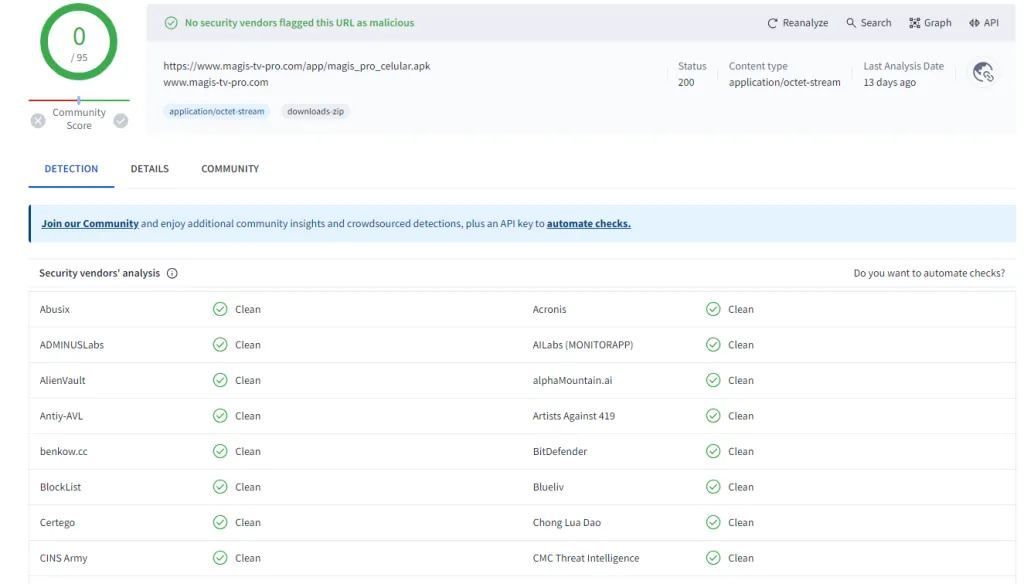Click the Clean check icon for CMC Threat Intelligence

(x=713, y=558)
